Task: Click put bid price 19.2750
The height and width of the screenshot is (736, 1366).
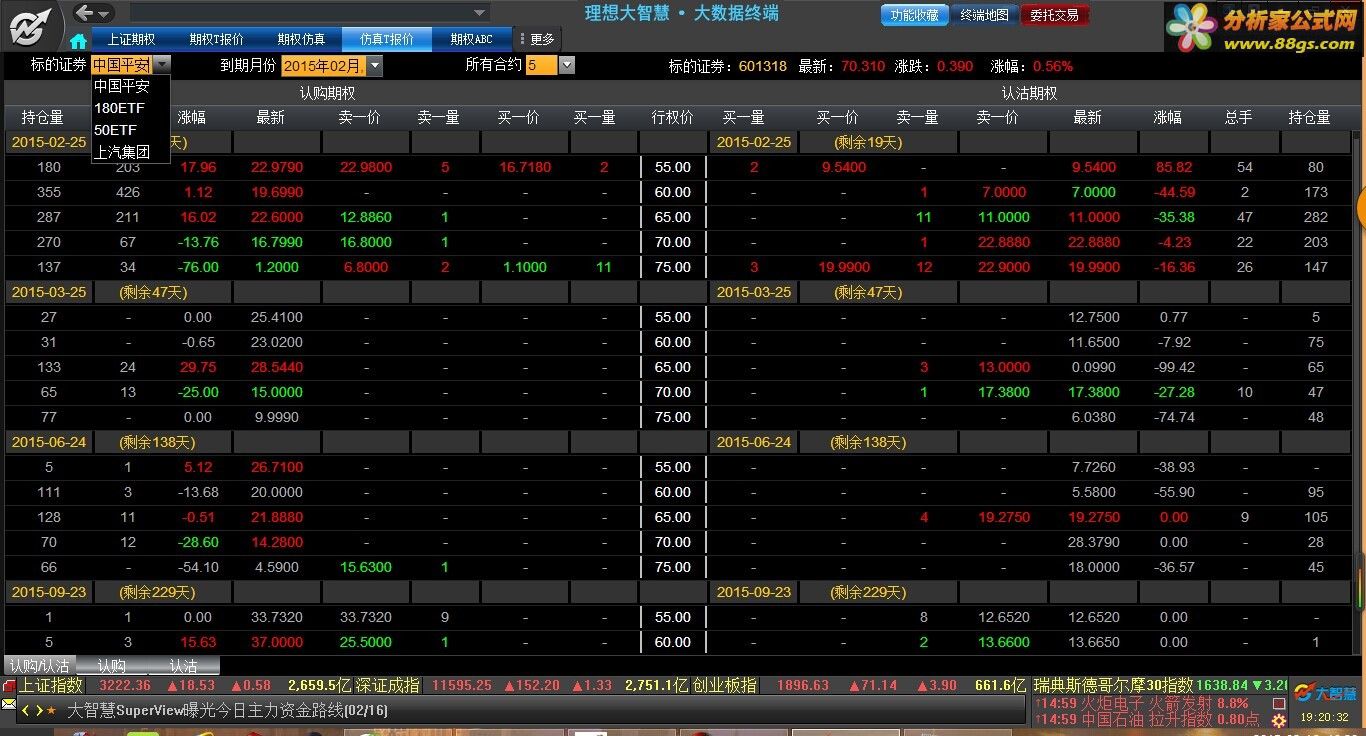Action: [1004, 517]
